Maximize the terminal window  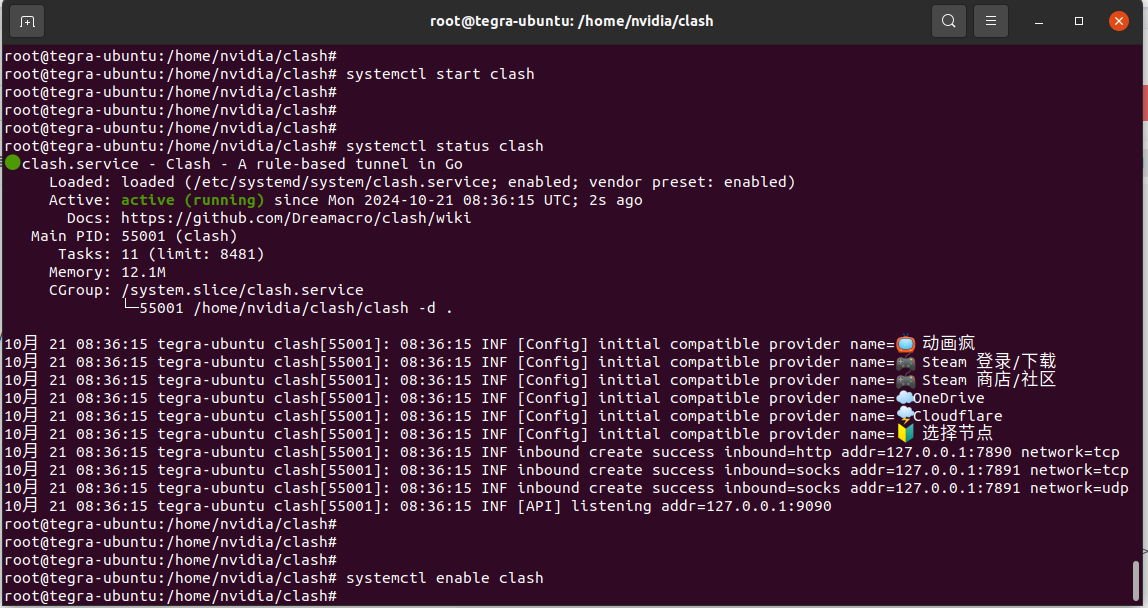click(x=1079, y=21)
